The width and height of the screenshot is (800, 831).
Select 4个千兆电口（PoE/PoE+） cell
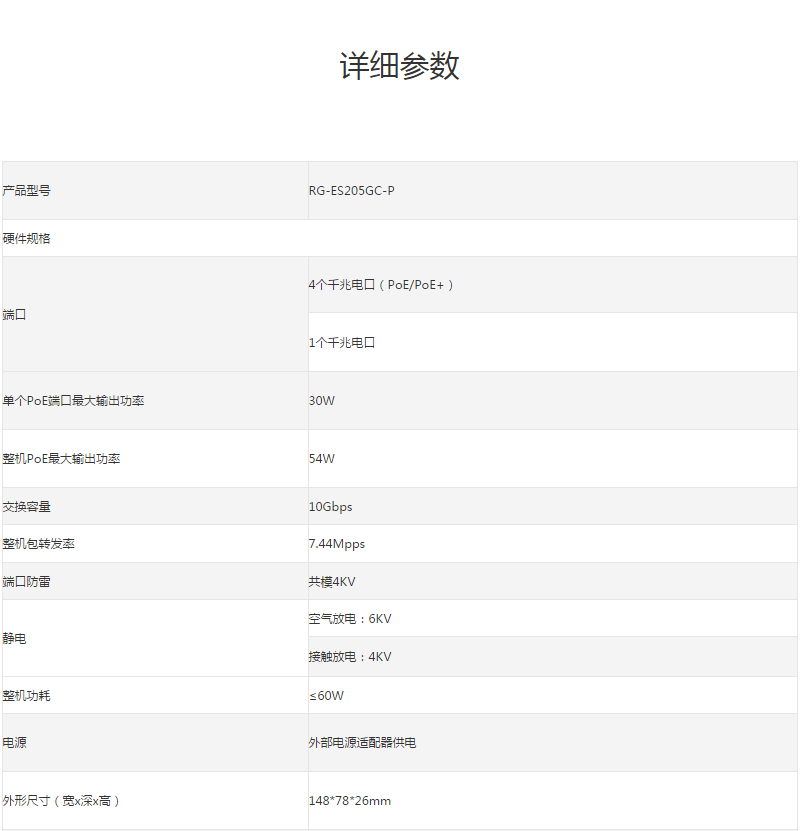[553, 285]
